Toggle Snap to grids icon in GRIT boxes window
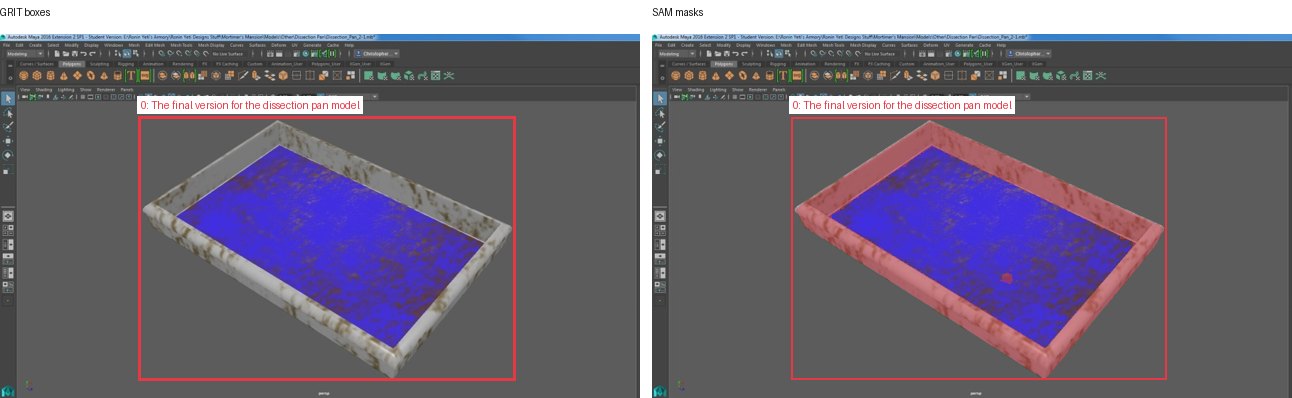1292x398 pixels. (x=161, y=54)
